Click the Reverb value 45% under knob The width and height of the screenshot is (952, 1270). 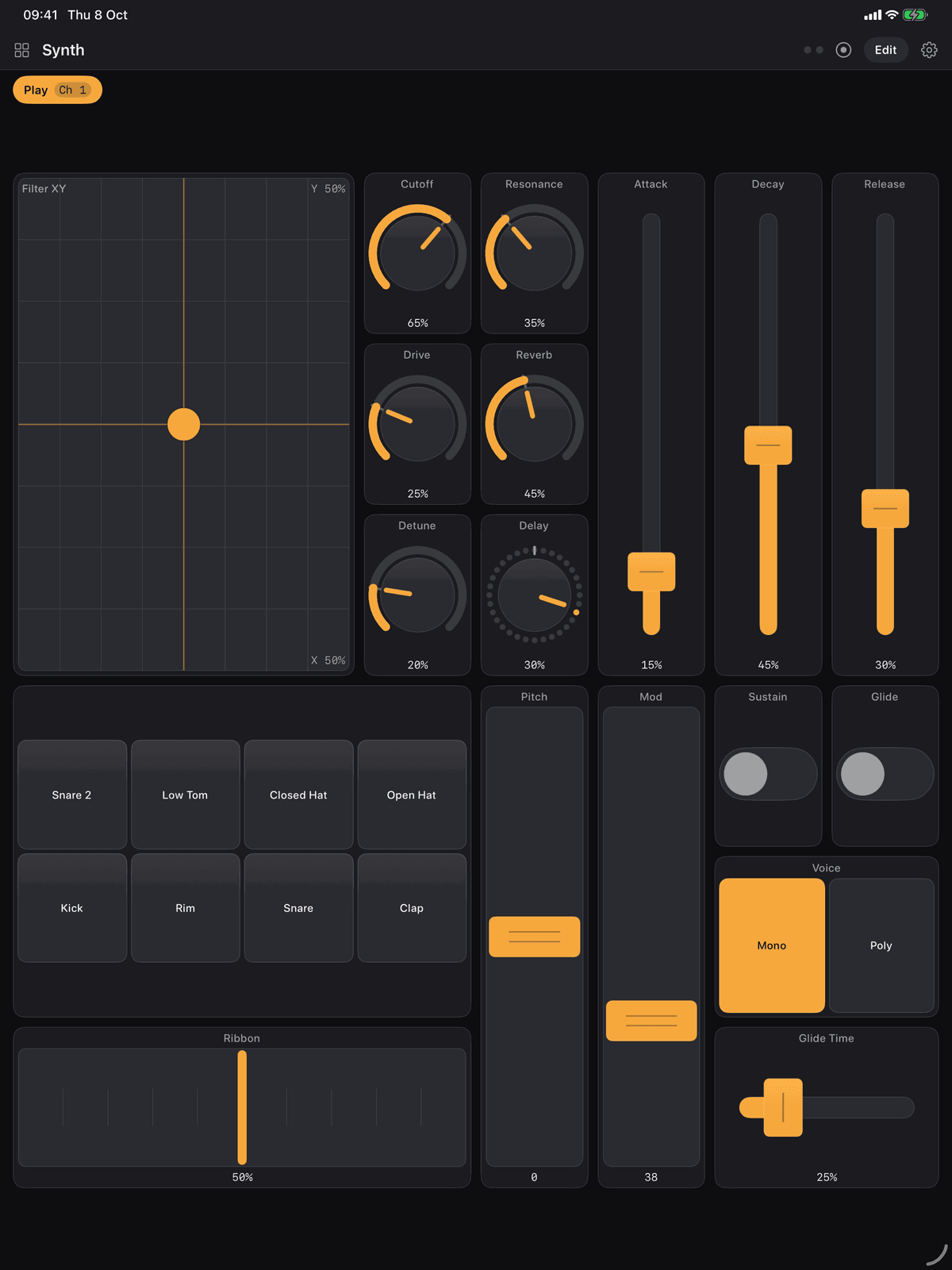pos(534,494)
